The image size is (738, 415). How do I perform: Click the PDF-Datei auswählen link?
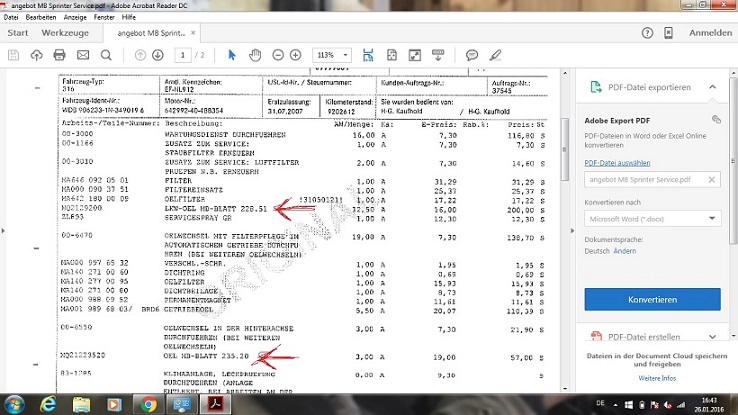click(617, 161)
